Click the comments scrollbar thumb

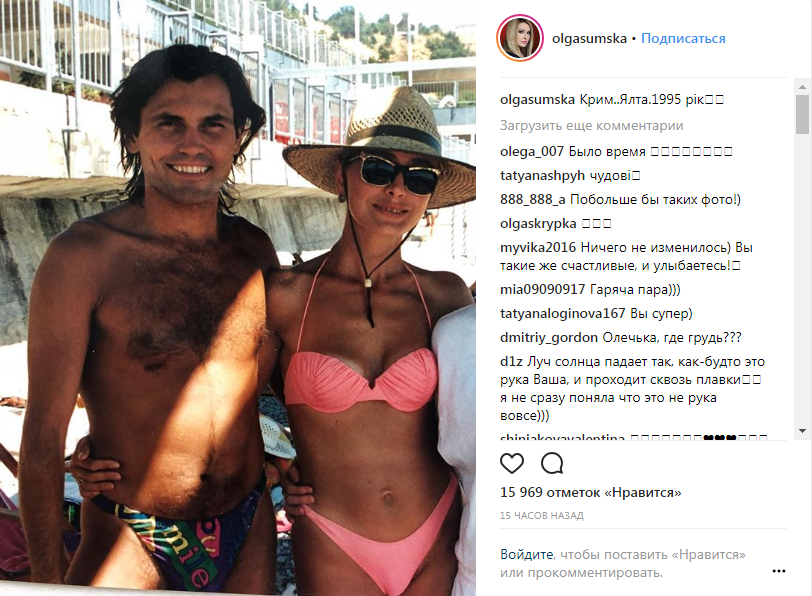pos(802,114)
